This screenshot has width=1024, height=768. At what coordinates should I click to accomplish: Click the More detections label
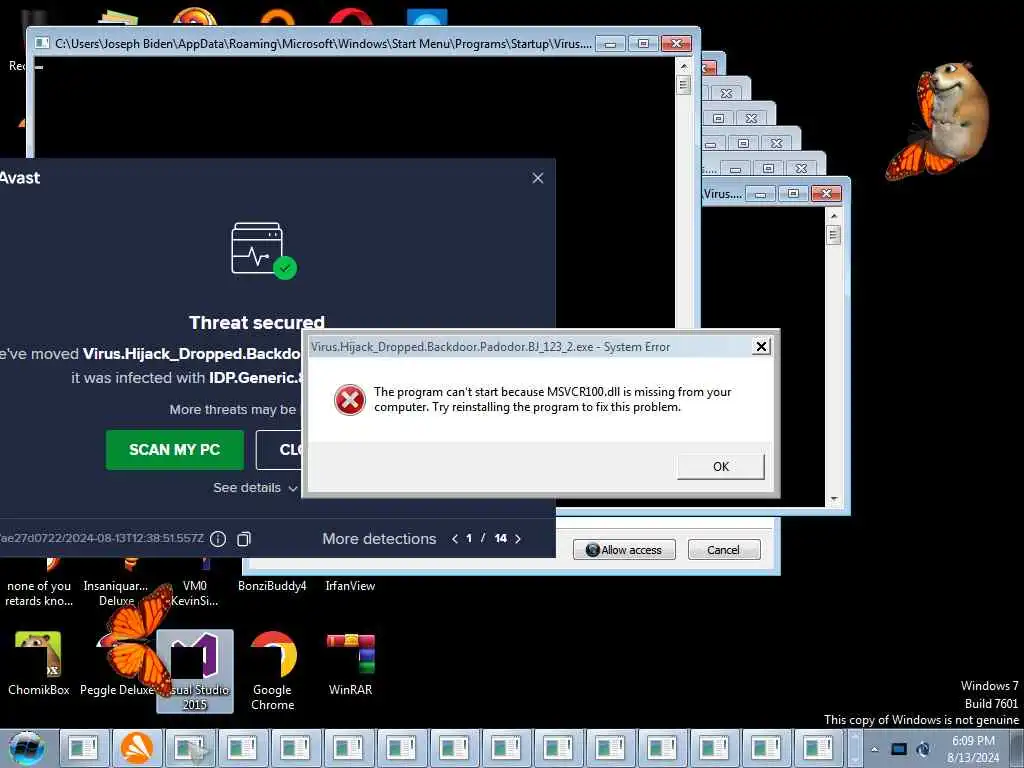[379, 539]
